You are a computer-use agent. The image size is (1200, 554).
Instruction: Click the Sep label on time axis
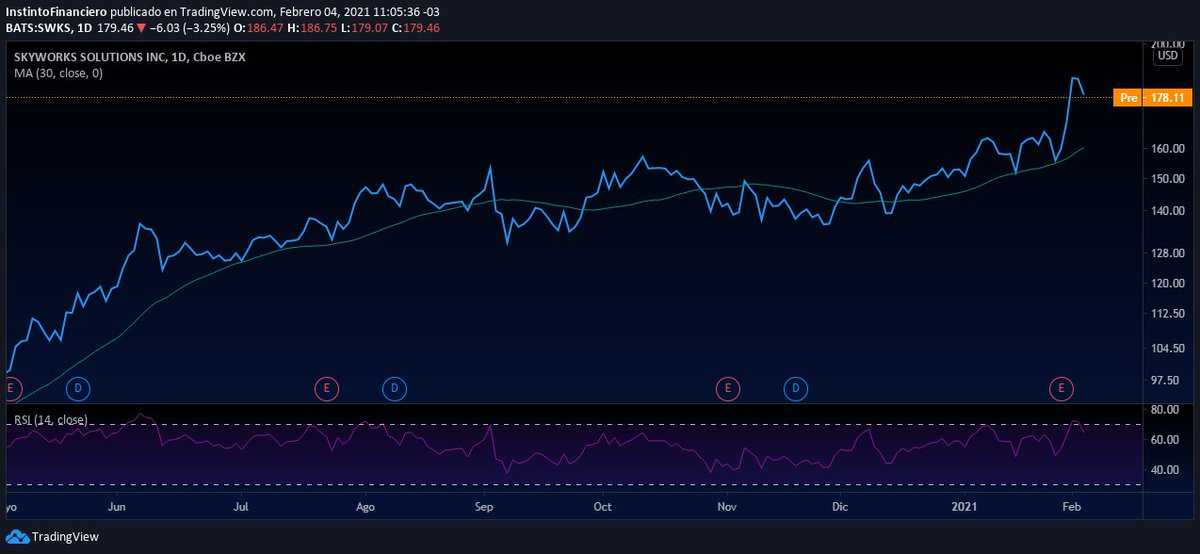[x=484, y=507]
